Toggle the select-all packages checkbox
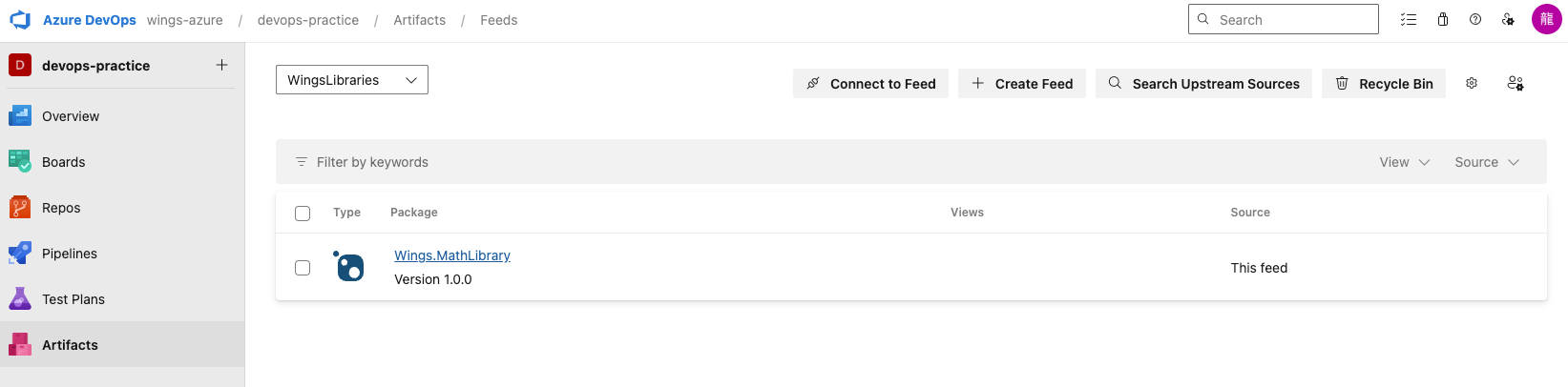Image resolution: width=1568 pixels, height=387 pixels. pyautogui.click(x=303, y=213)
